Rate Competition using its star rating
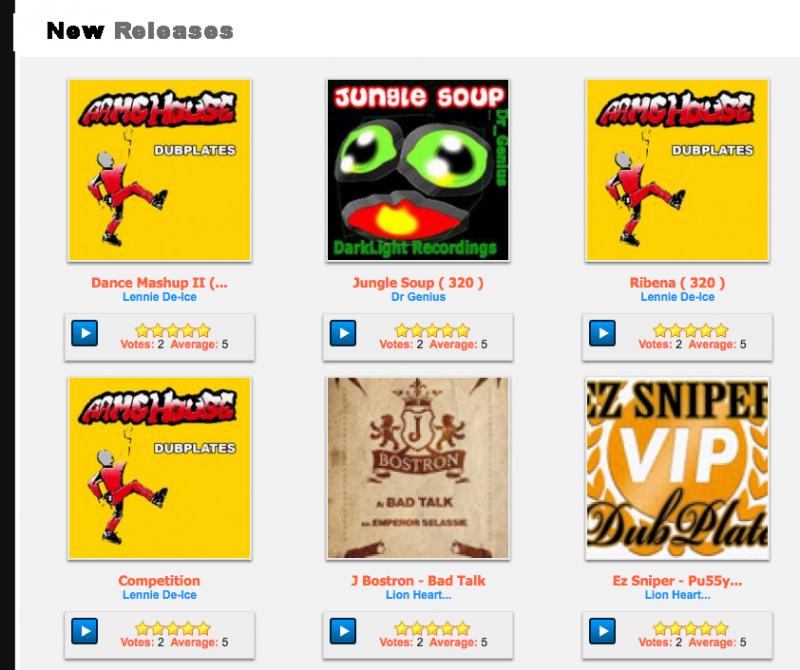 point(173,628)
